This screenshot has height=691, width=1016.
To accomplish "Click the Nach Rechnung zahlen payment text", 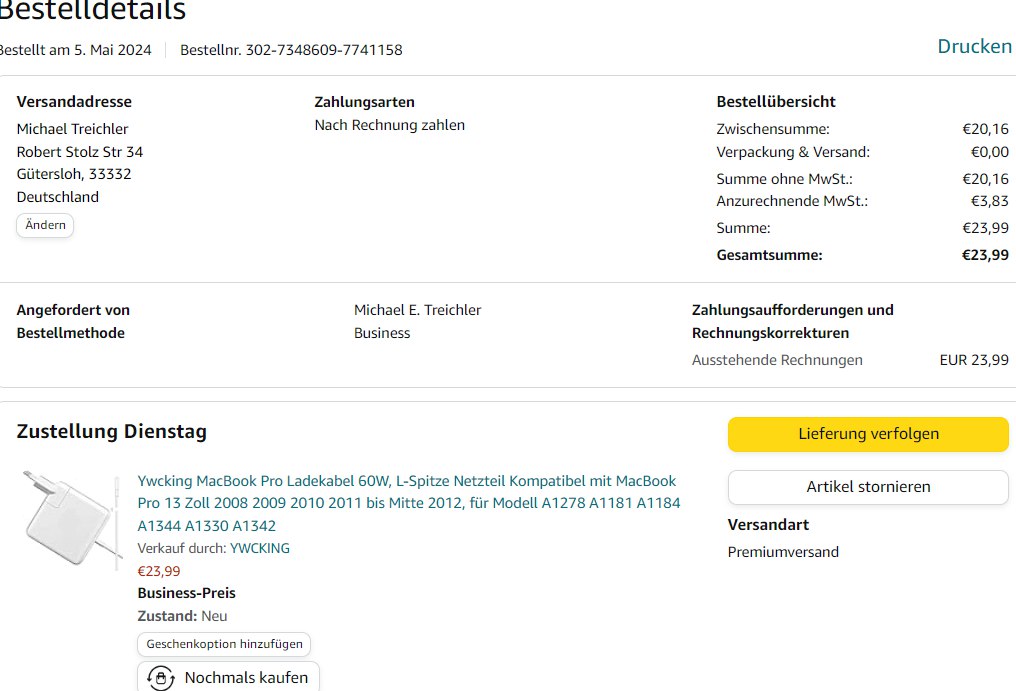I will pos(389,125).
